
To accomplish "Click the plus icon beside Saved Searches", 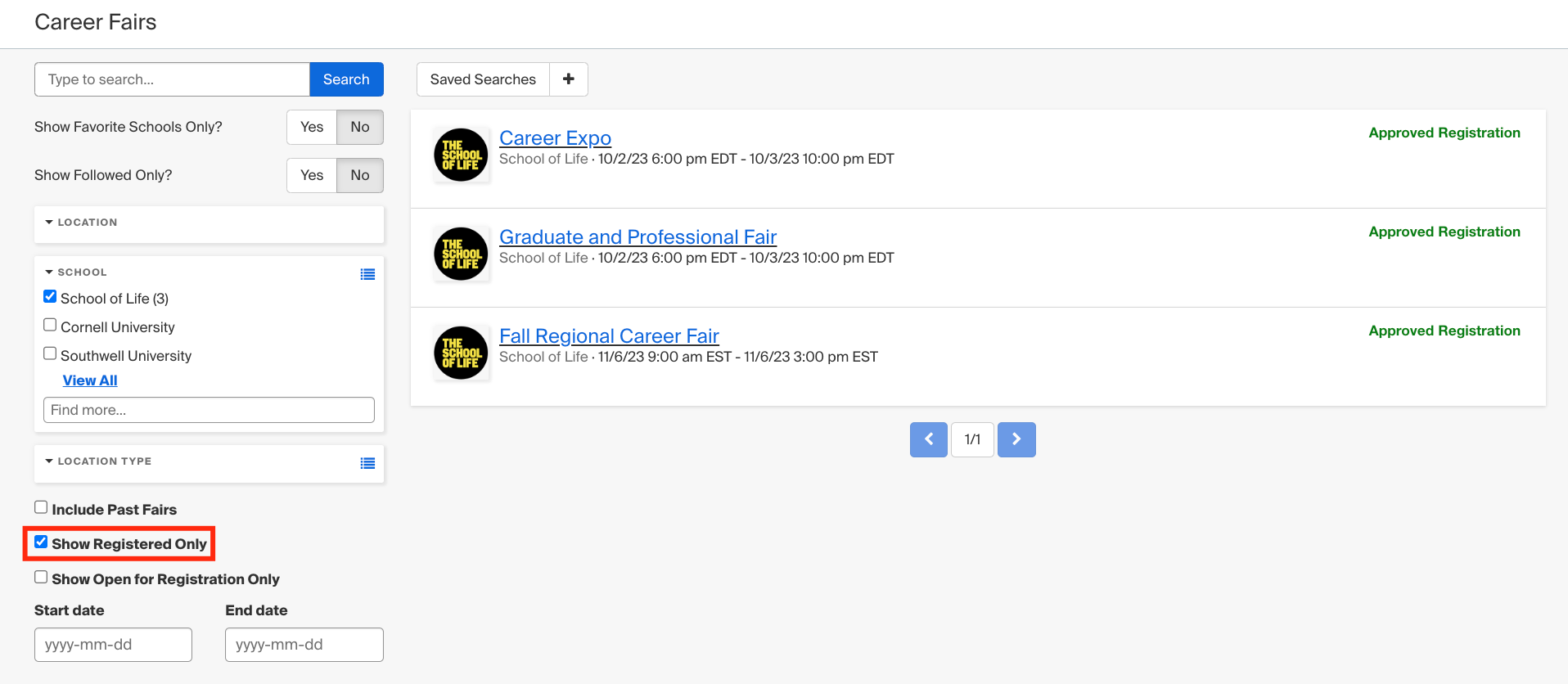I will coord(569,79).
